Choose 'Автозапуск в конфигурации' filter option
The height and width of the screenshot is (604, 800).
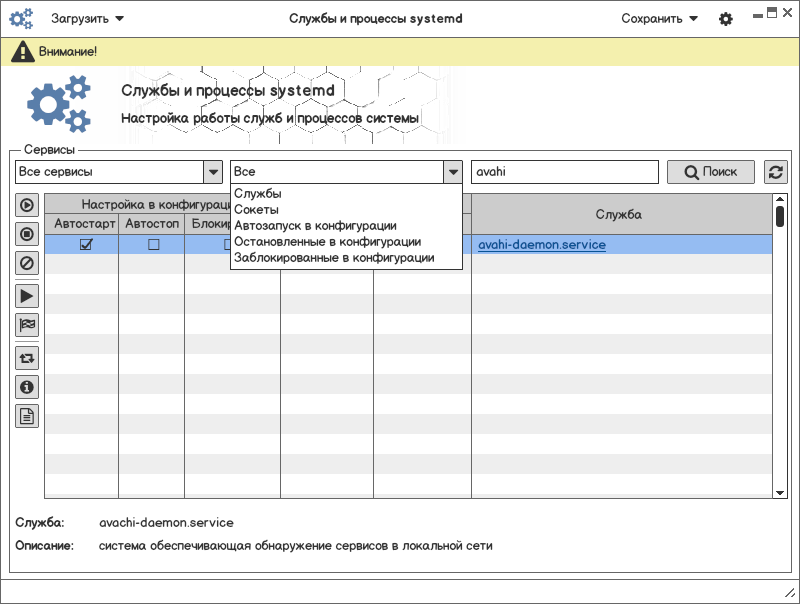(315, 226)
